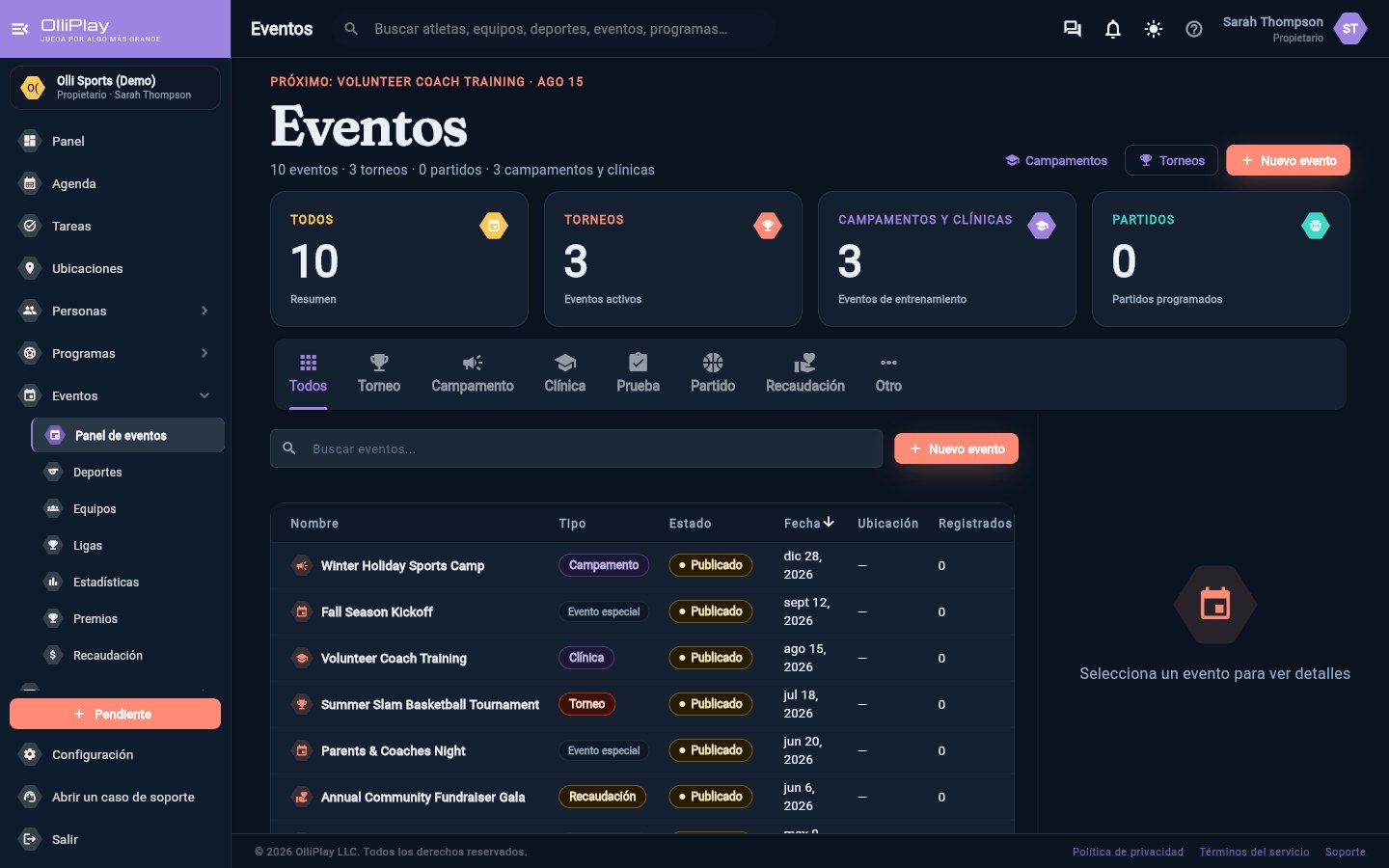
Task: Switch to the Clínica tab
Action: (x=565, y=374)
